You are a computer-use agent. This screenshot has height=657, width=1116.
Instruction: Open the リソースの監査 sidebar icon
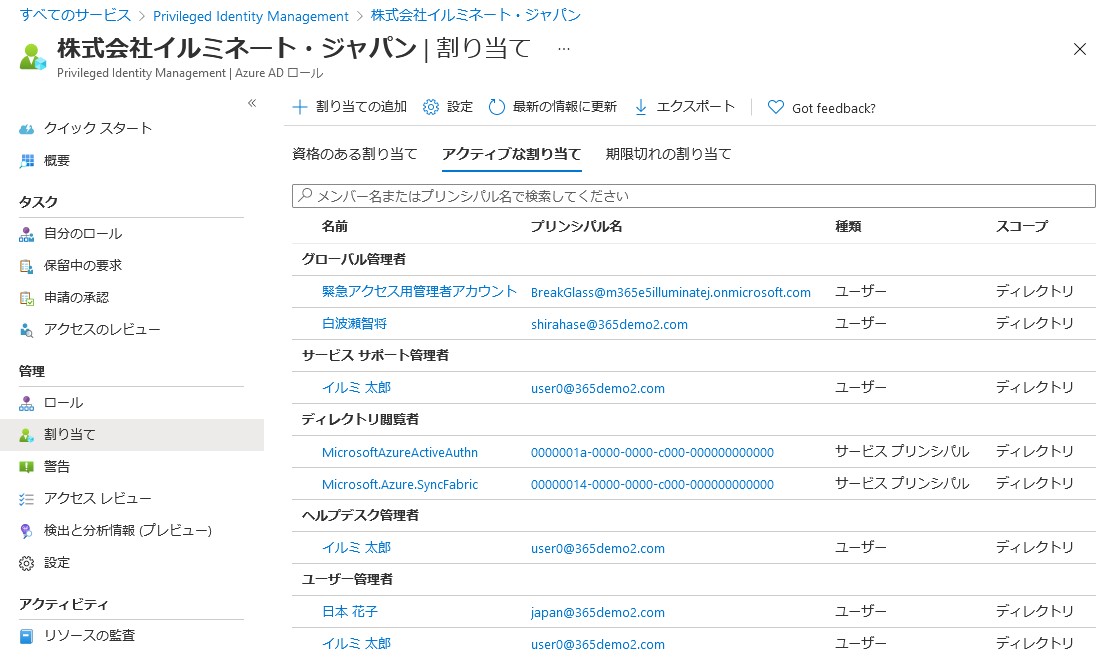point(26,635)
